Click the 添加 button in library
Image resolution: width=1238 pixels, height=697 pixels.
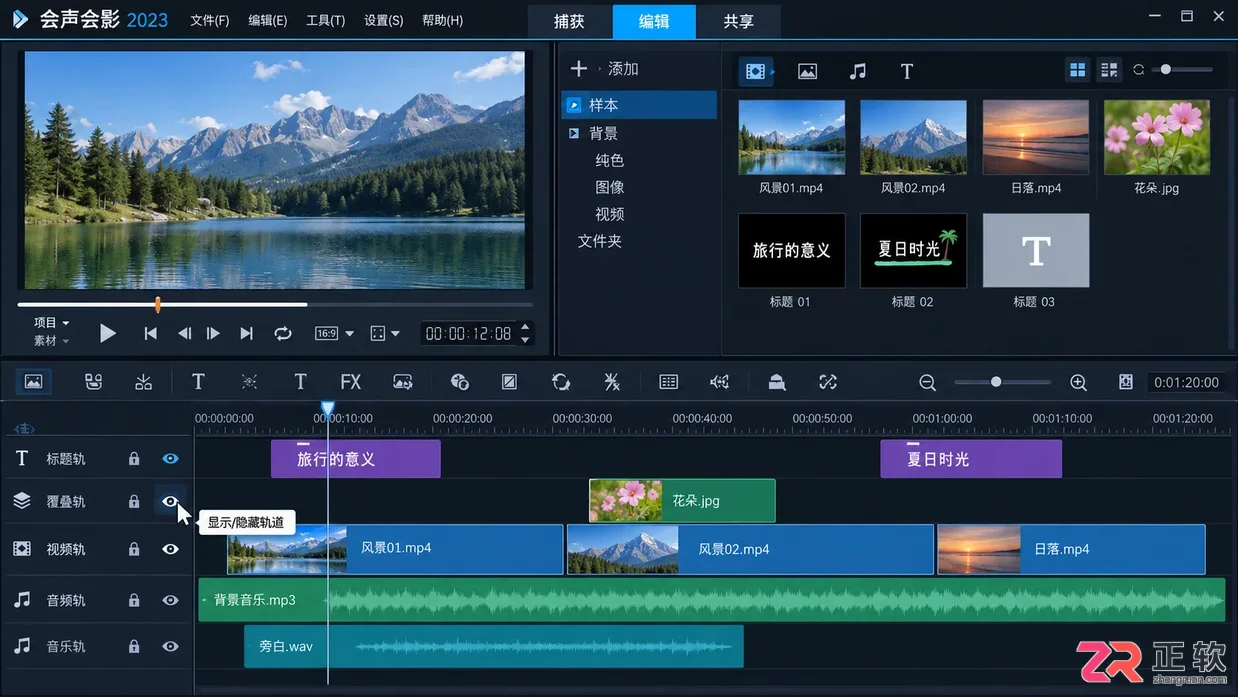(623, 68)
